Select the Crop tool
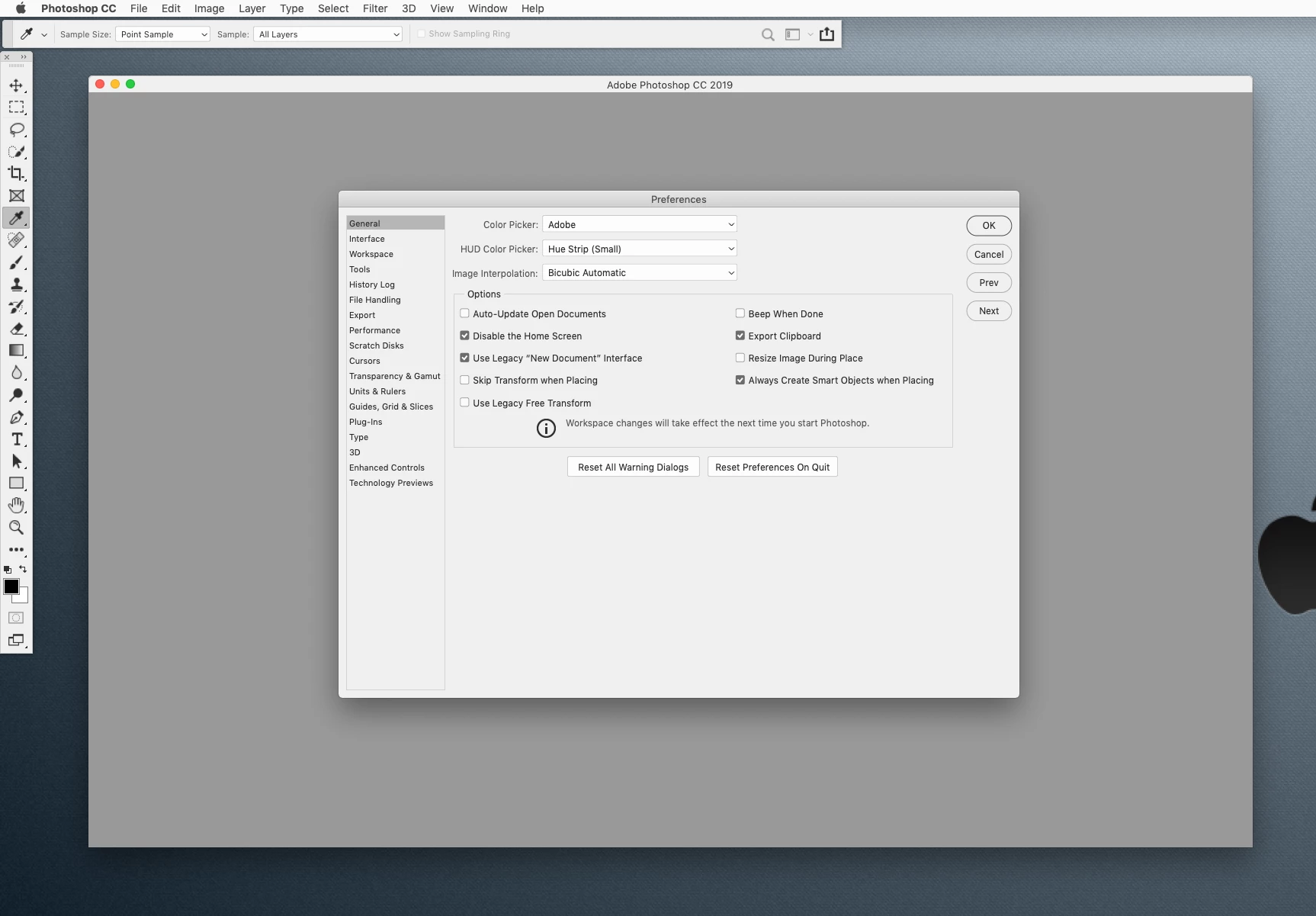This screenshot has height=916, width=1316. (16, 174)
